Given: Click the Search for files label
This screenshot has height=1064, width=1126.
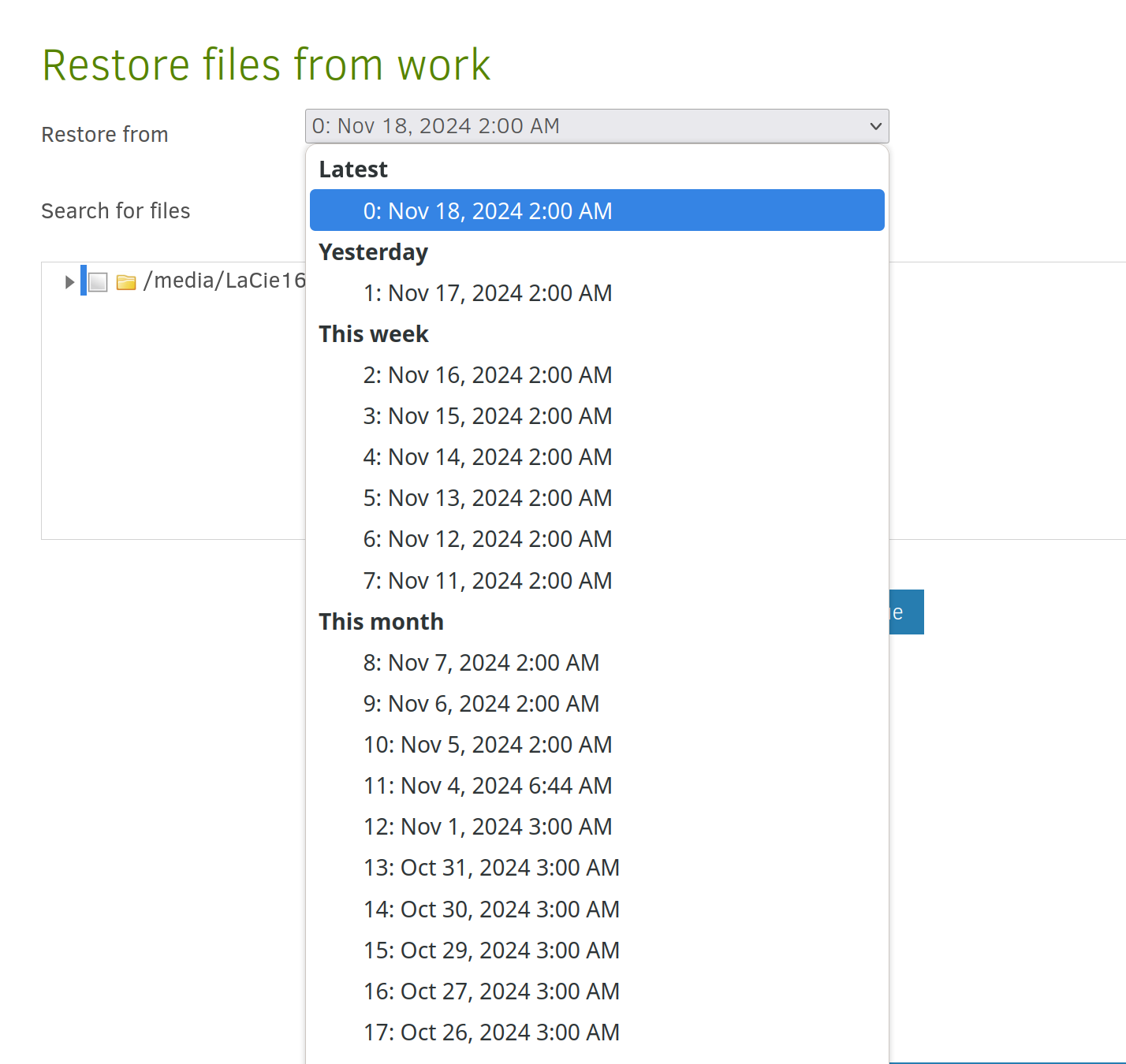Looking at the screenshot, I should coord(115,210).
